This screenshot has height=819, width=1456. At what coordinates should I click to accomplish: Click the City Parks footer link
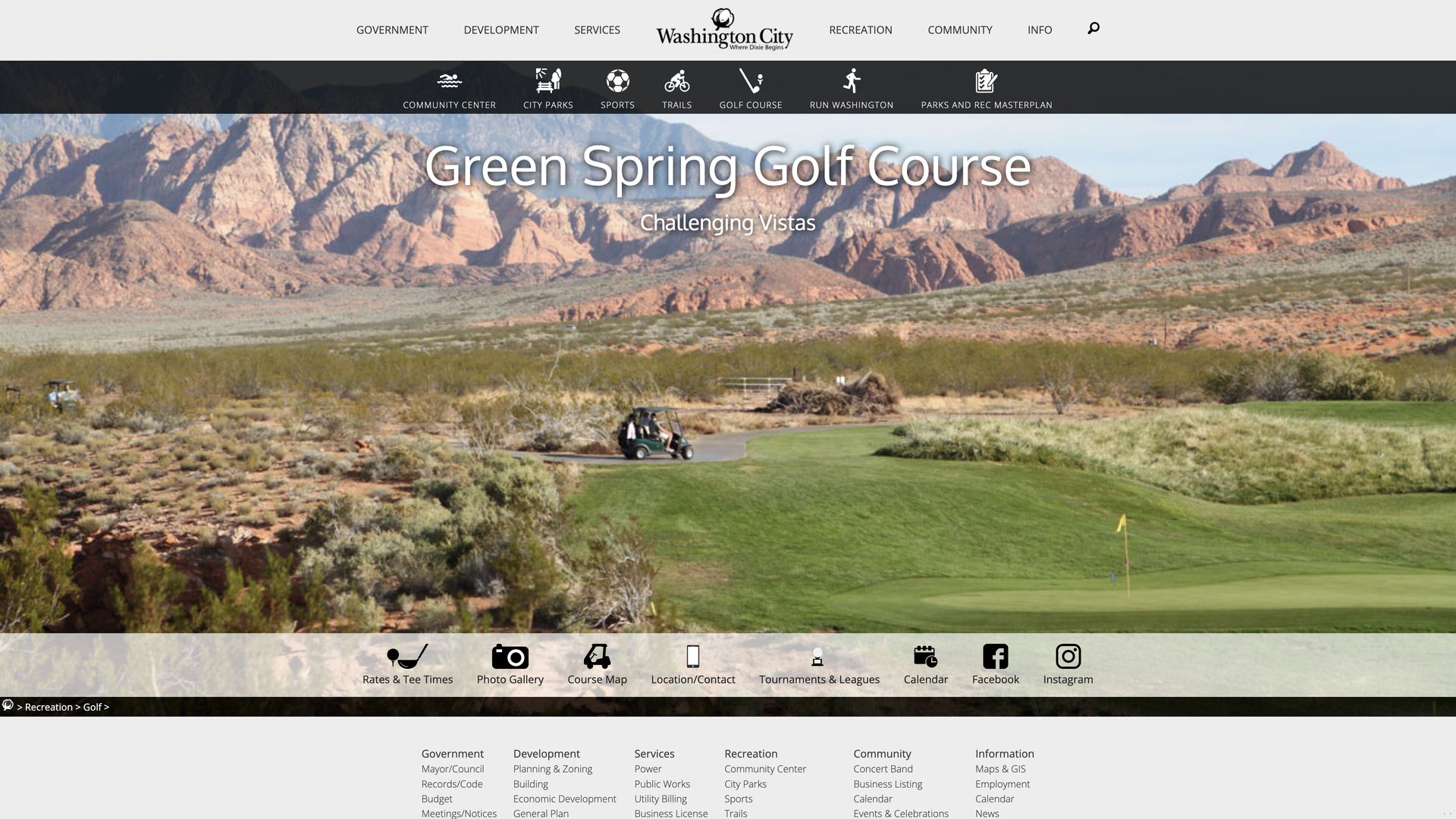click(x=745, y=784)
